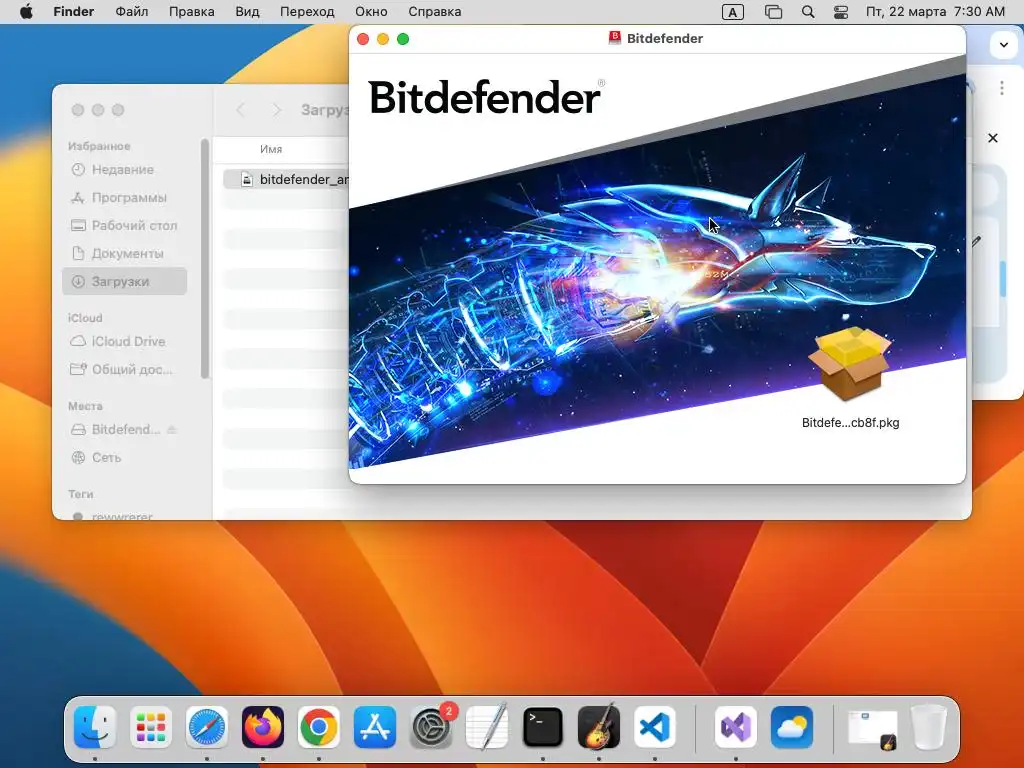Screen dimensions: 1024x768
Task: Open Spotlight search in the menu bar
Action: point(808,12)
